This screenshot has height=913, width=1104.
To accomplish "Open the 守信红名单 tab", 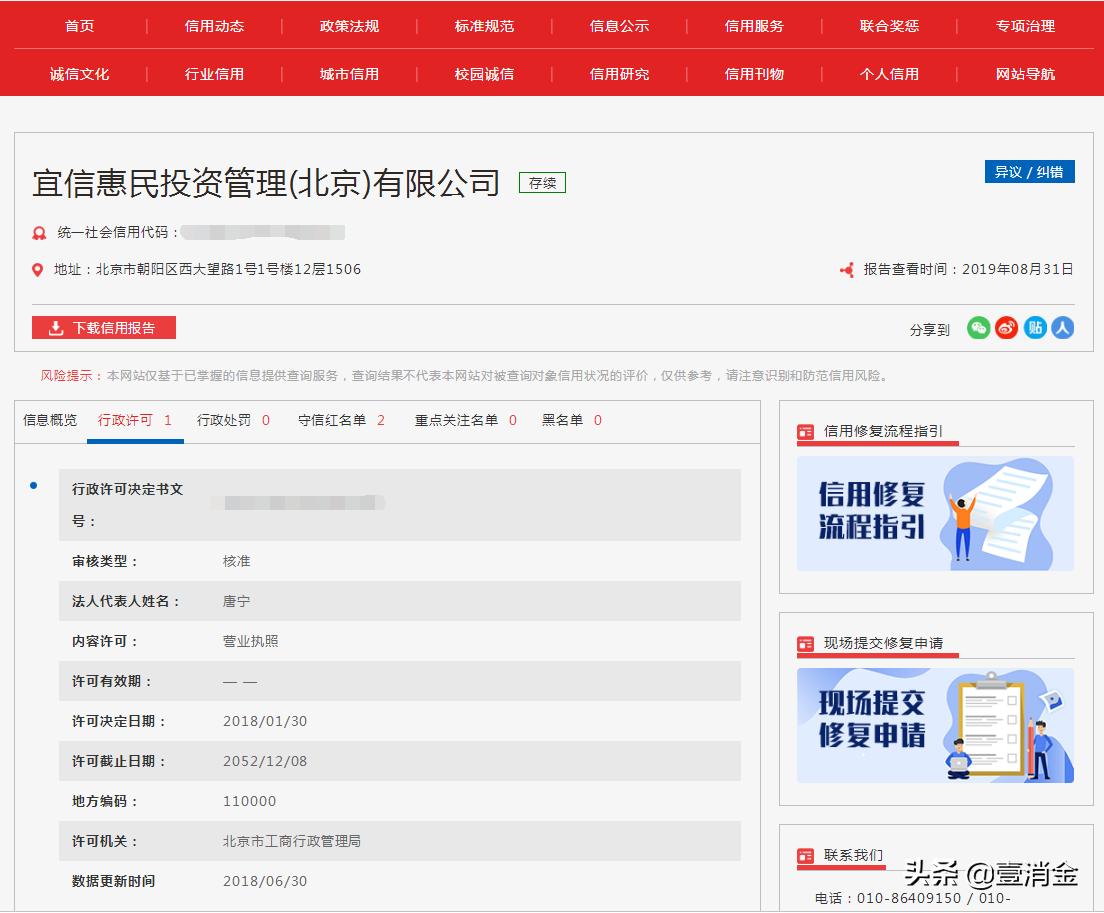I will (x=328, y=420).
